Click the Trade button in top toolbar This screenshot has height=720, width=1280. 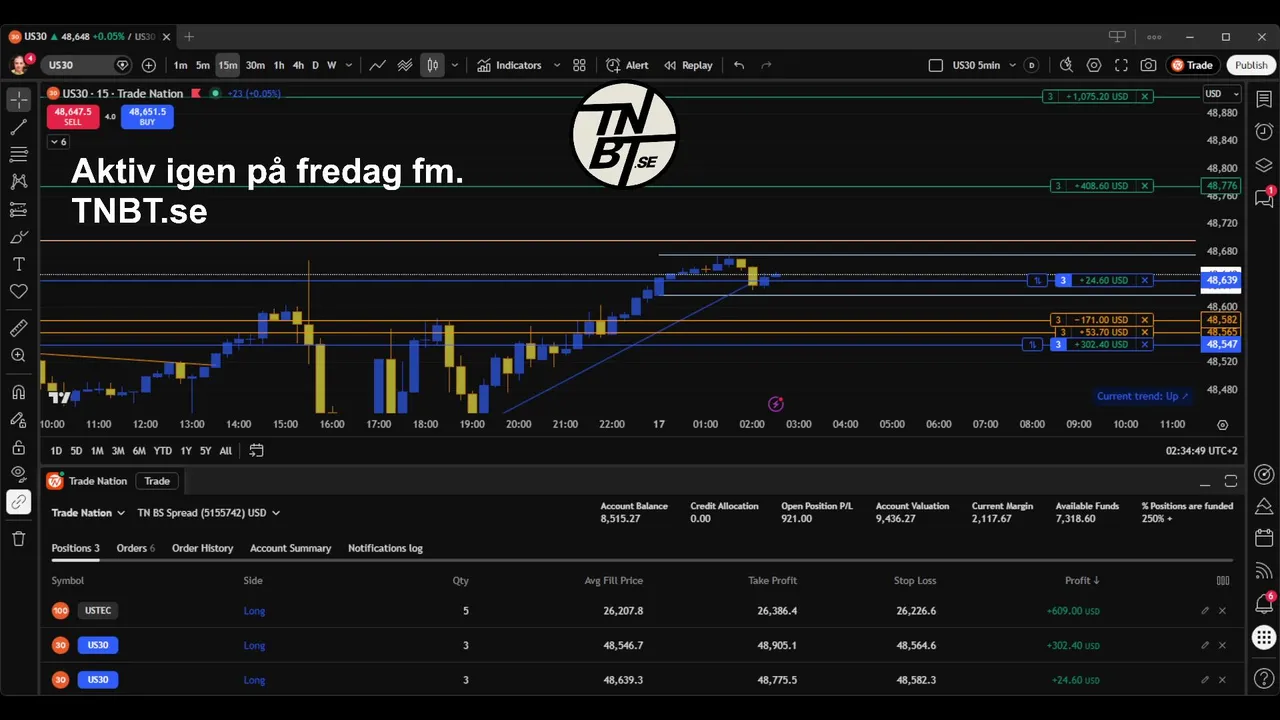click(x=1192, y=65)
